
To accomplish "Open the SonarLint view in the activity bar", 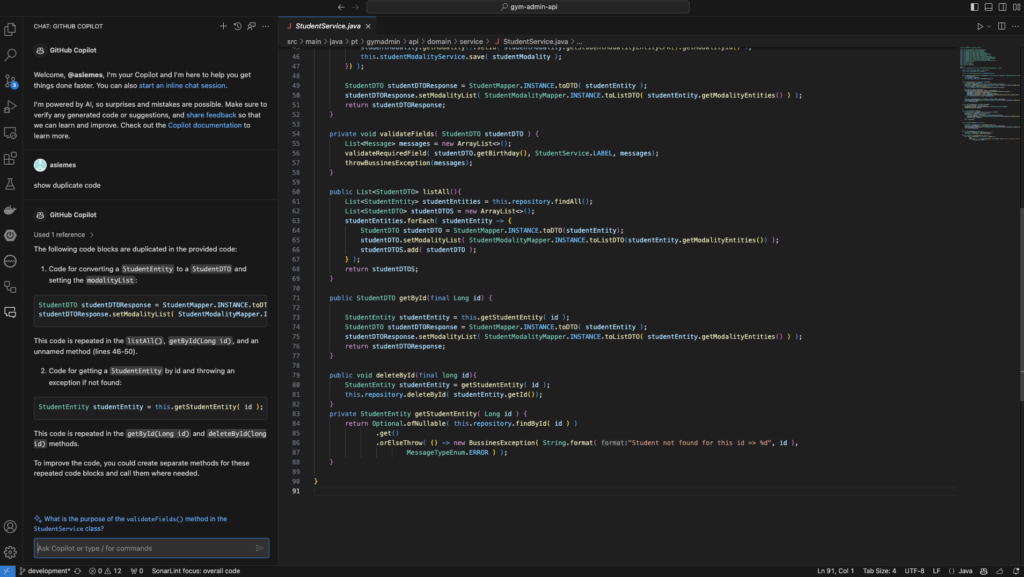I will coord(10,261).
